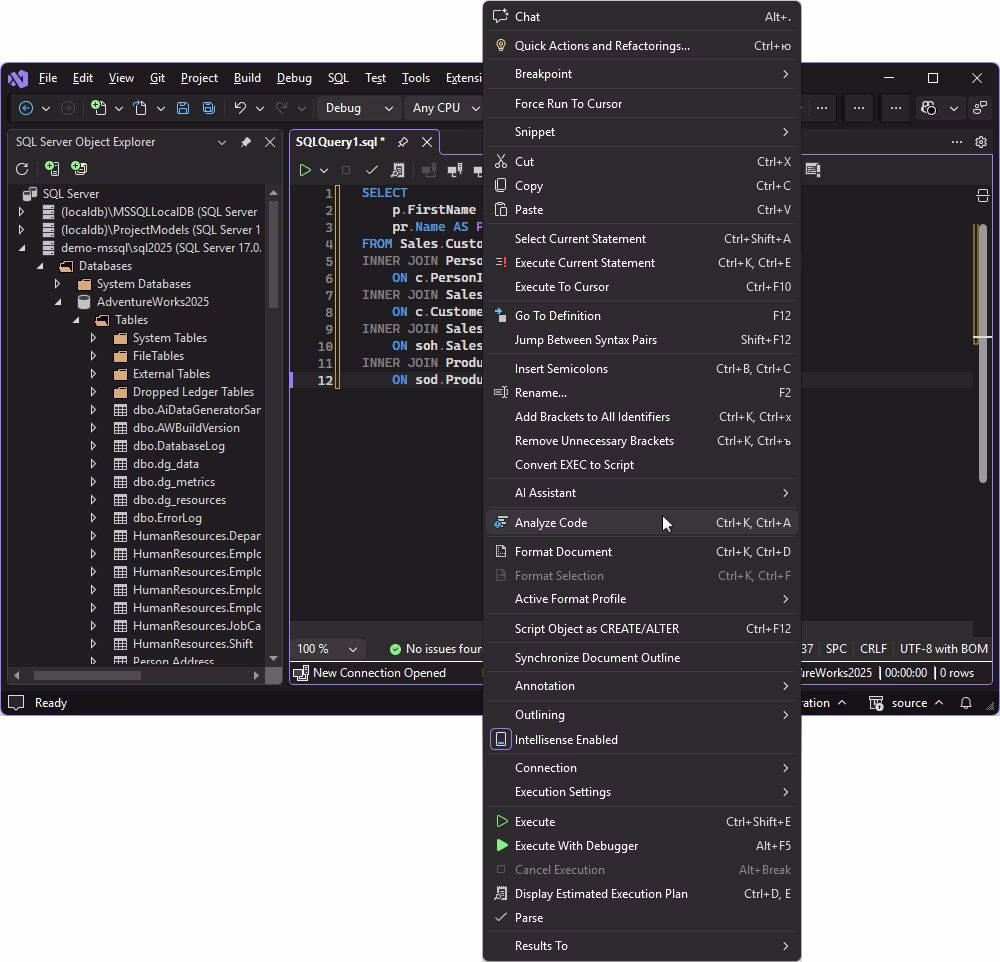Click the Visual Studio logo icon
The height and width of the screenshot is (962, 1000).
pos(18,78)
